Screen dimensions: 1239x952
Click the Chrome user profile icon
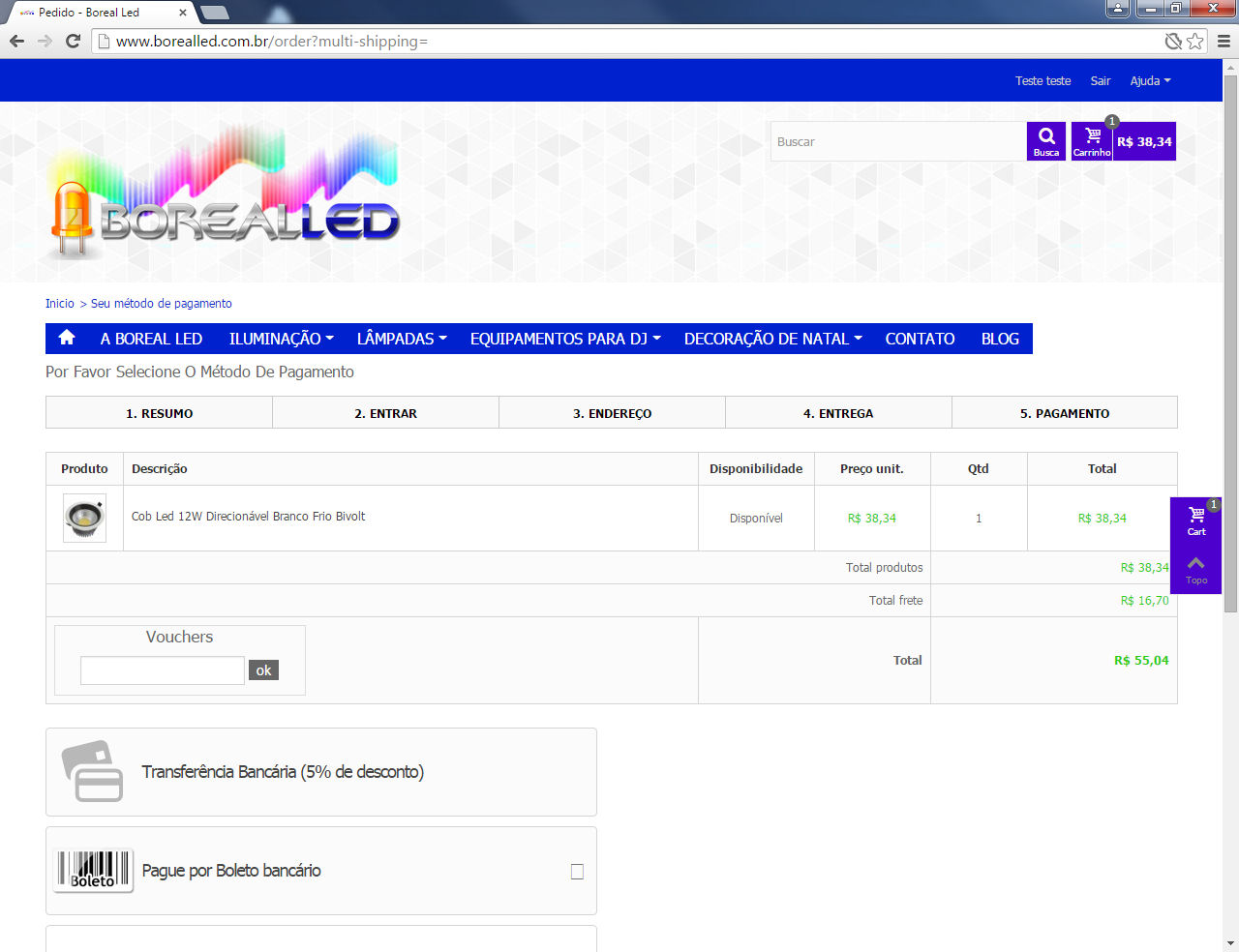pyautogui.click(x=1118, y=9)
